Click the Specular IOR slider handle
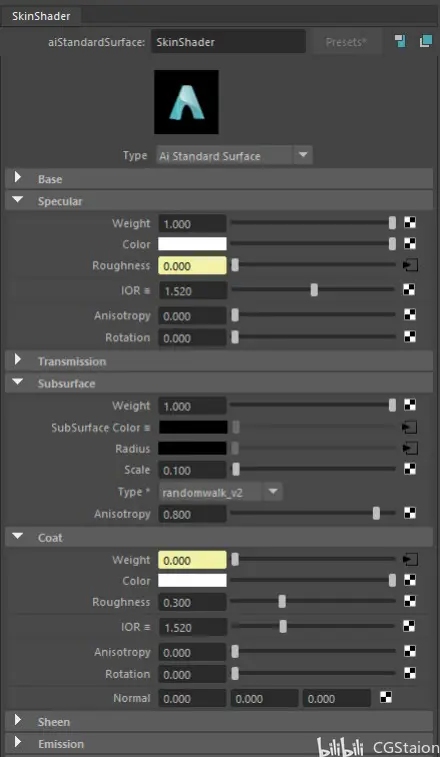This screenshot has width=440, height=757. [314, 290]
